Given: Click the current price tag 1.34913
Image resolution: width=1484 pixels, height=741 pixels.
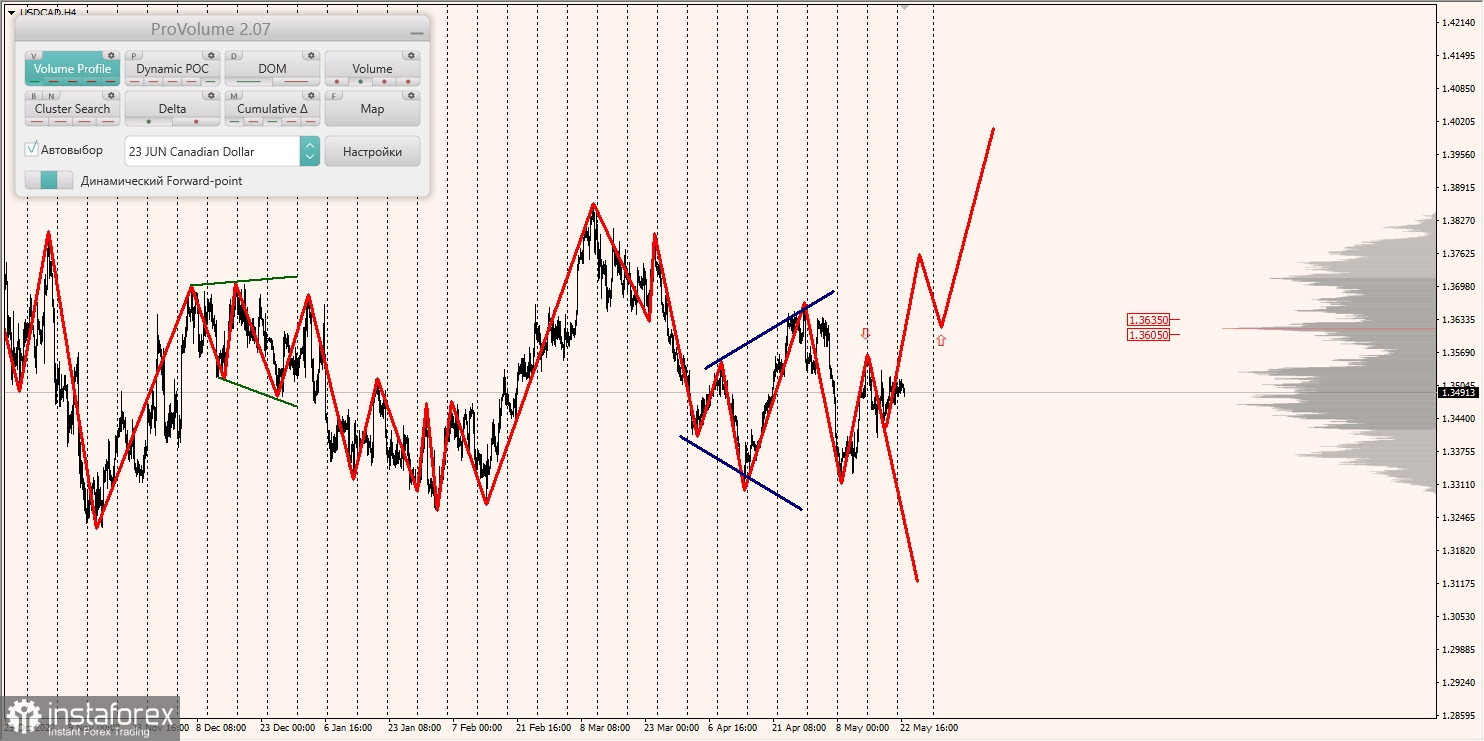Looking at the screenshot, I should [1457, 392].
